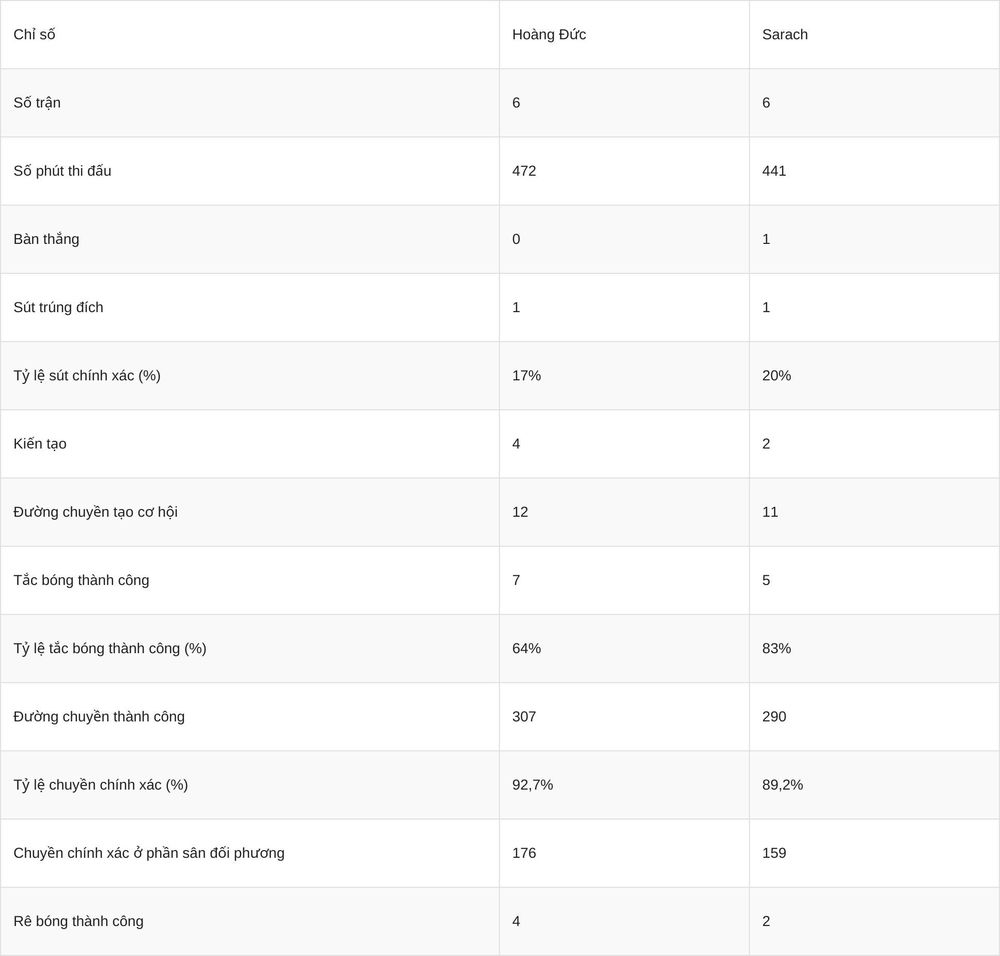Screen dimensions: 1000x956
Task: Click the Chỉ số column header
Action: pos(34,34)
